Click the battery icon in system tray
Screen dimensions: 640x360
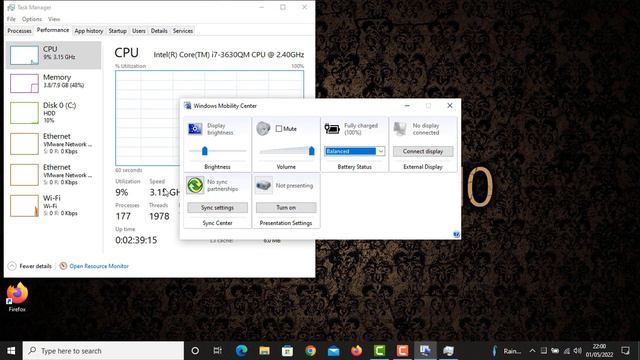555,351
